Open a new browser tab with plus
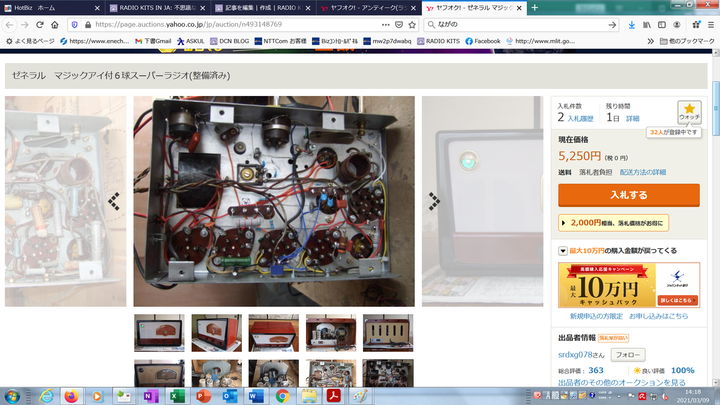720x405 pixels. [535, 7]
